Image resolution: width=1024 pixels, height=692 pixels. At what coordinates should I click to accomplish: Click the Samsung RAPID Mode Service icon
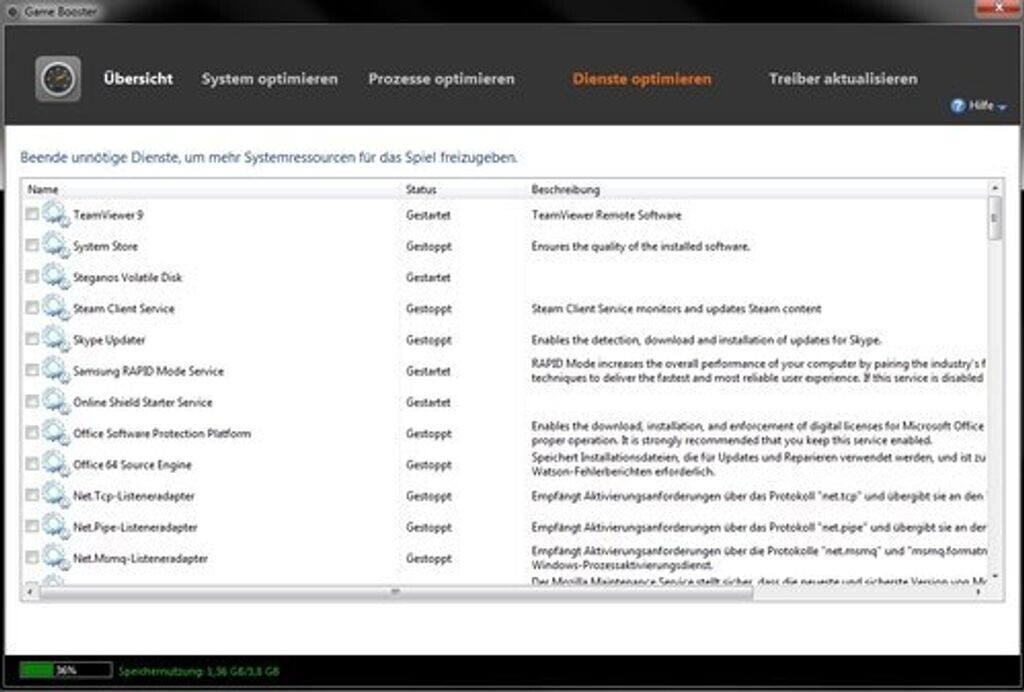(x=54, y=371)
